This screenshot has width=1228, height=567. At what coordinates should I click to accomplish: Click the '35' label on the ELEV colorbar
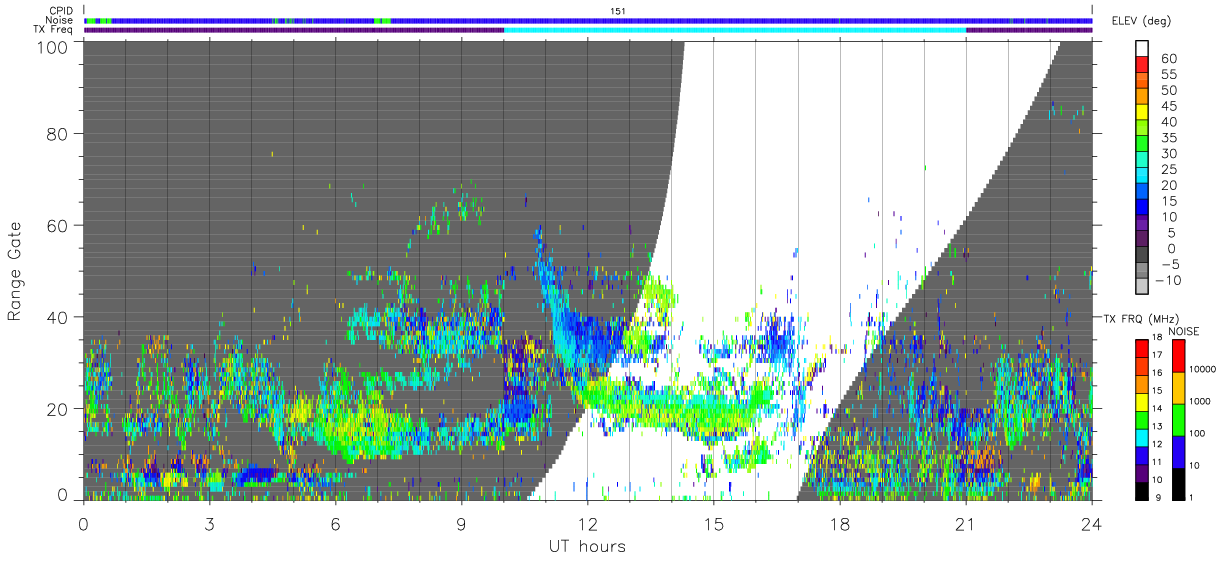(1169, 138)
